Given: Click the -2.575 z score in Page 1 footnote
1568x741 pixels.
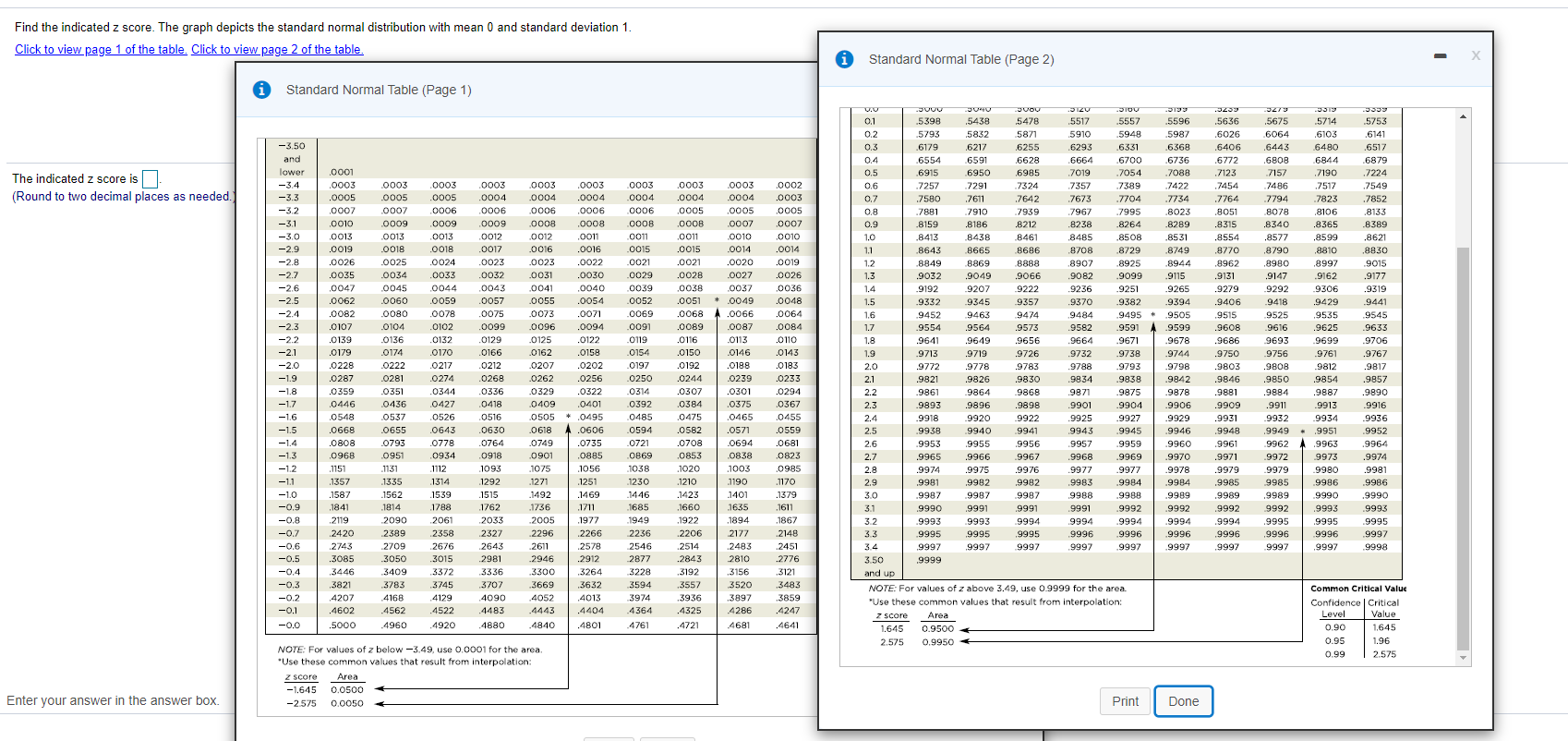Looking at the screenshot, I should pyautogui.click(x=301, y=703).
